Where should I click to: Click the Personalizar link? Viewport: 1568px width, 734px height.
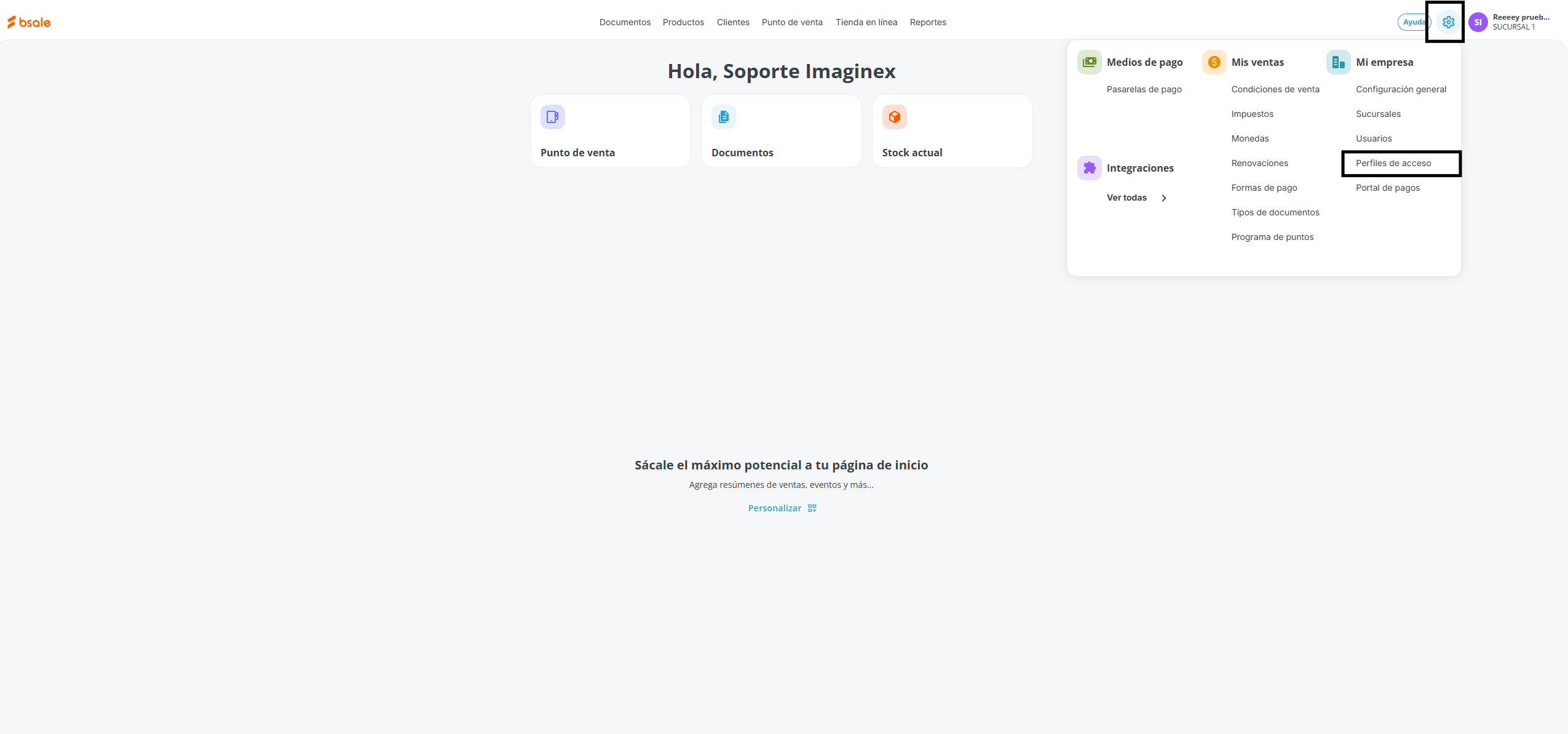[x=774, y=508]
